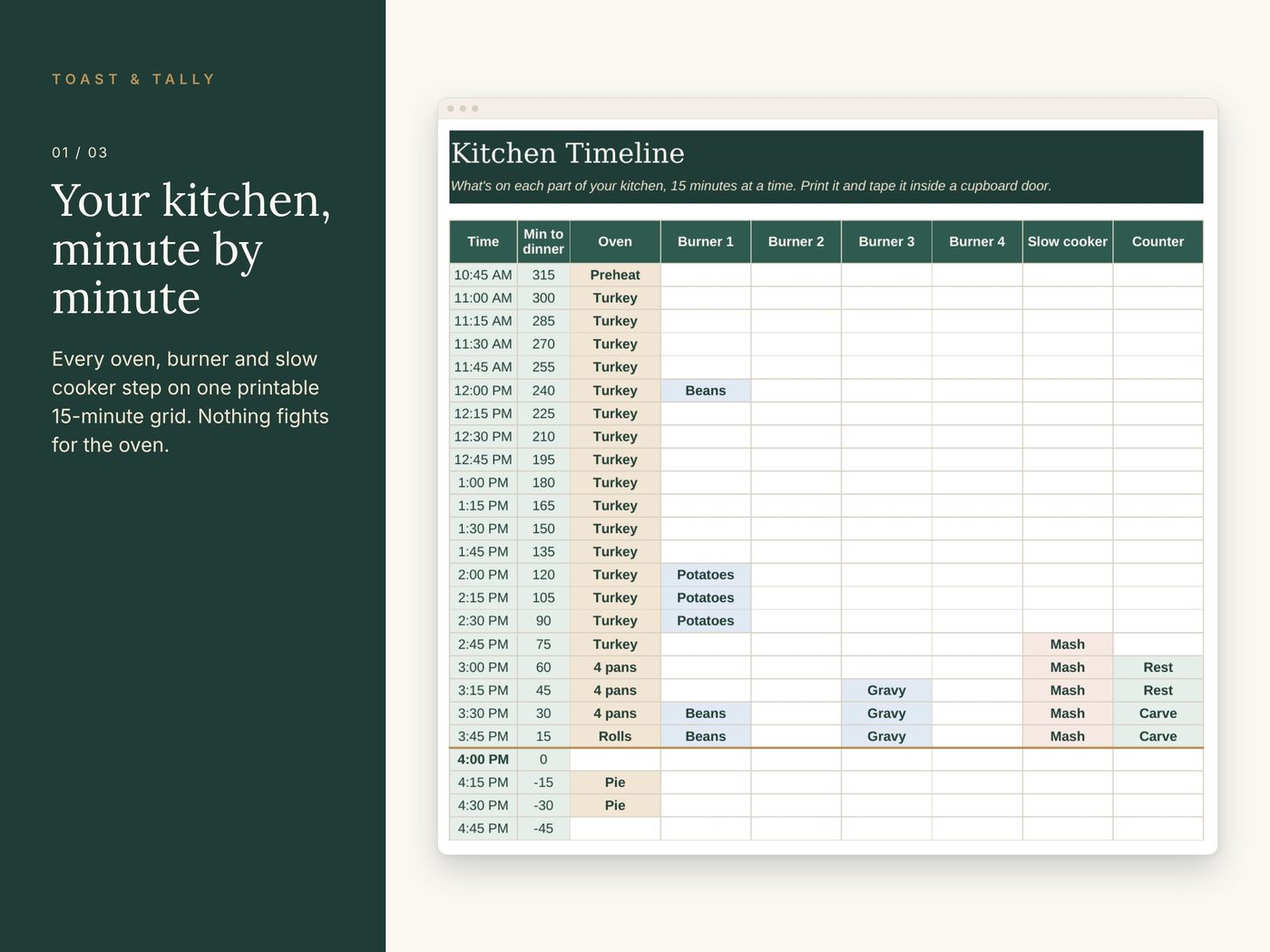Select the 4:45 PM time cell

click(x=484, y=829)
